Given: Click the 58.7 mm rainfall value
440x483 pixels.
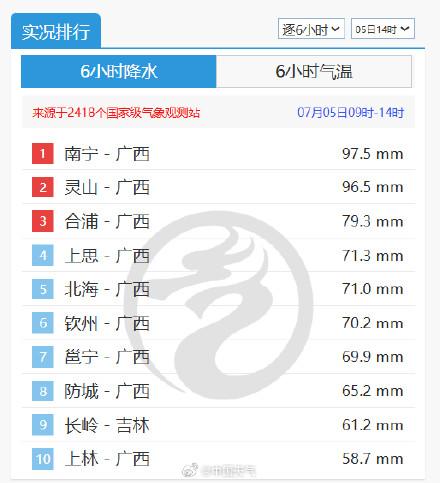Looking at the screenshot, I should tap(373, 459).
